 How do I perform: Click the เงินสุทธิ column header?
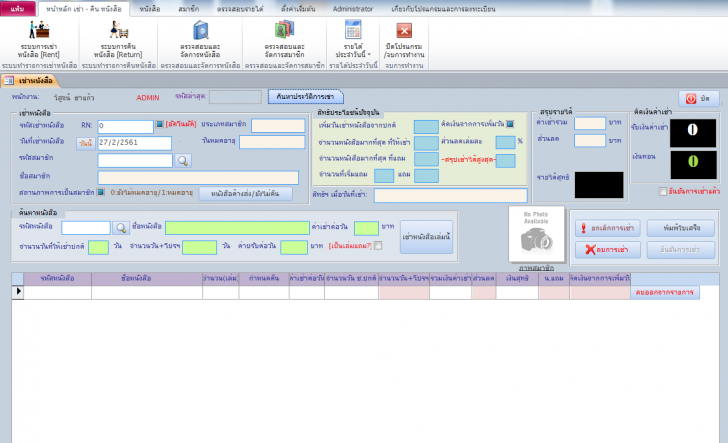[517, 279]
